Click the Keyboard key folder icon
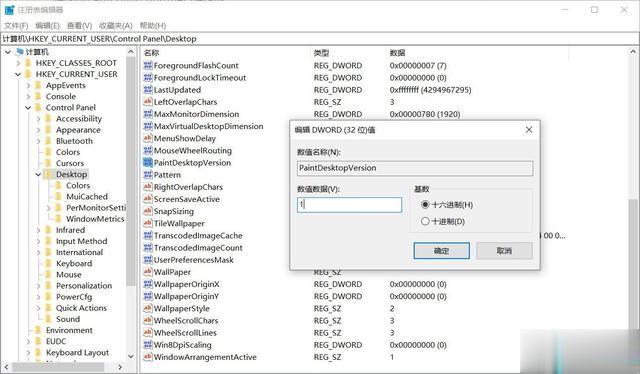 click(x=49, y=263)
